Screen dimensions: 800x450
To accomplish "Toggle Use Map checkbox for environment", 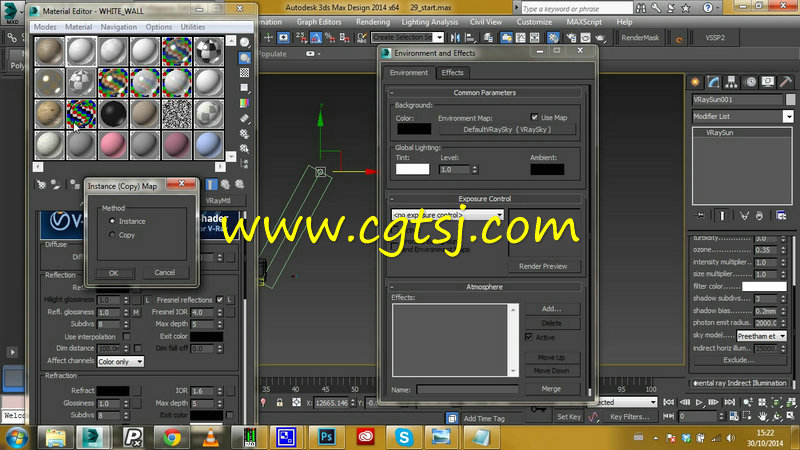I will (x=534, y=117).
